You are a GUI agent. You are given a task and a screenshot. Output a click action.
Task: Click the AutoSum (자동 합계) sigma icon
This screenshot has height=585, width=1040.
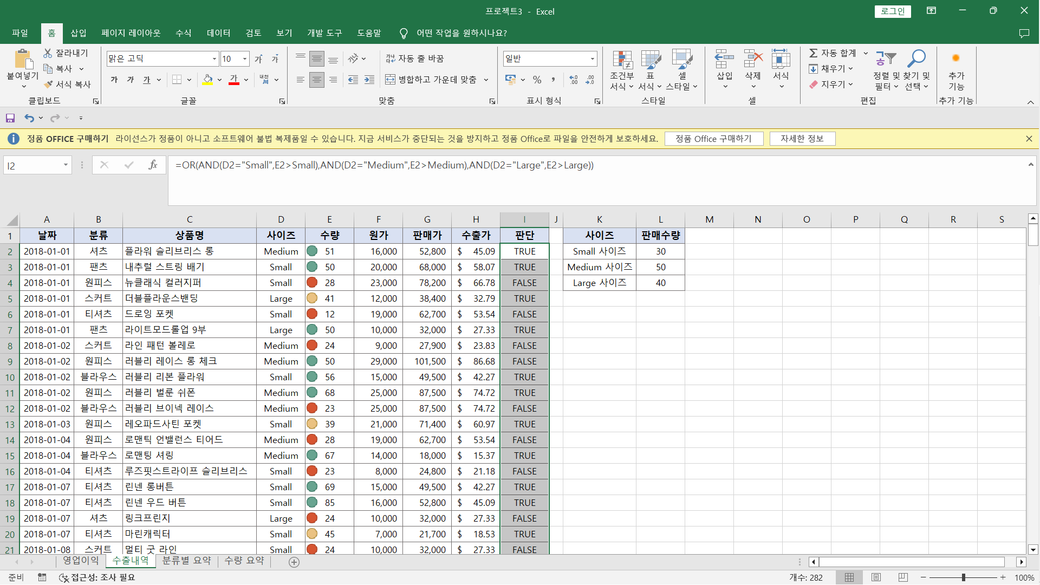coord(813,53)
